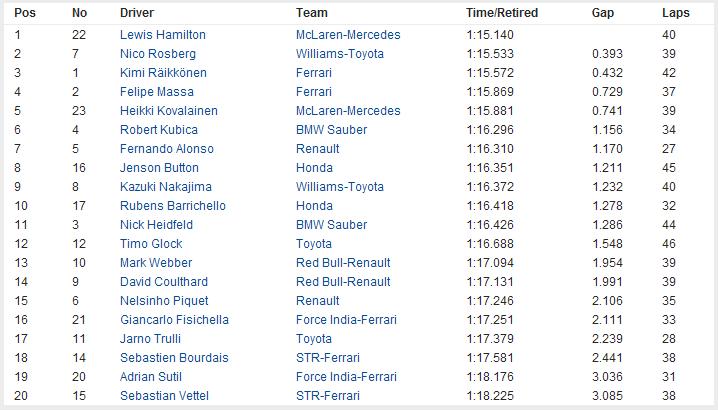Click the Time/Retired column header

point(502,13)
